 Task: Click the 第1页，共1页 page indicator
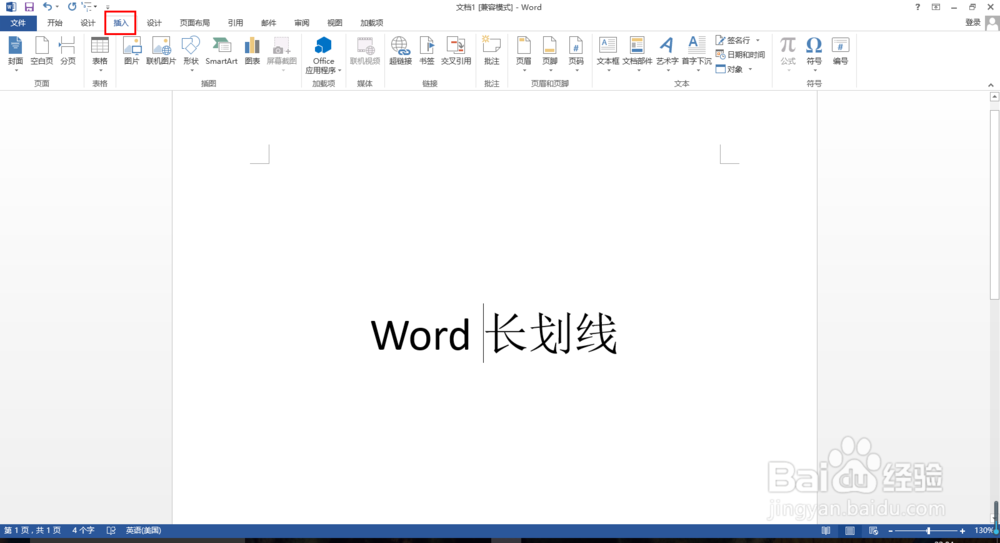pyautogui.click(x=33, y=530)
